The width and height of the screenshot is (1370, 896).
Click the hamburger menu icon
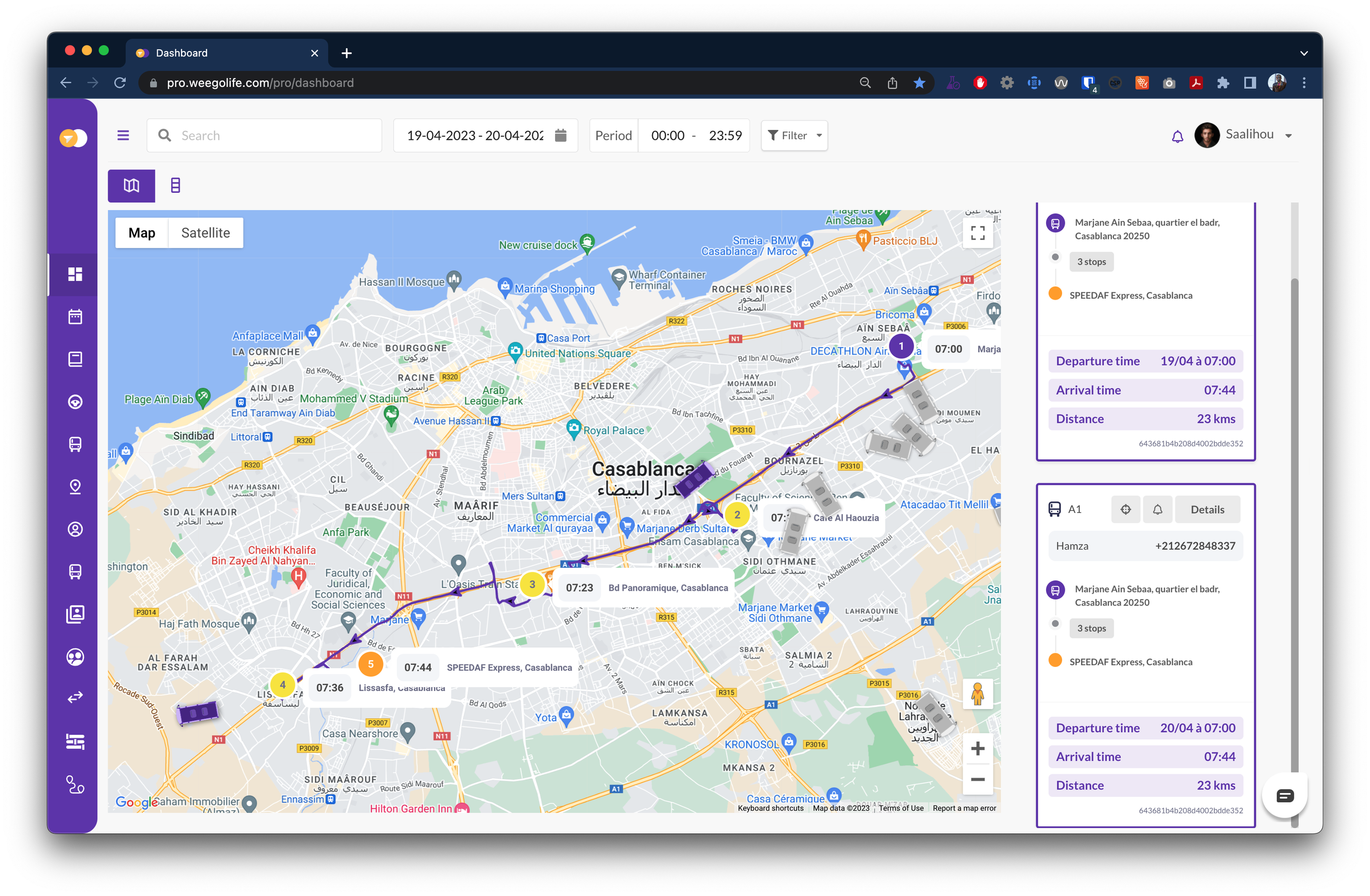click(x=123, y=135)
